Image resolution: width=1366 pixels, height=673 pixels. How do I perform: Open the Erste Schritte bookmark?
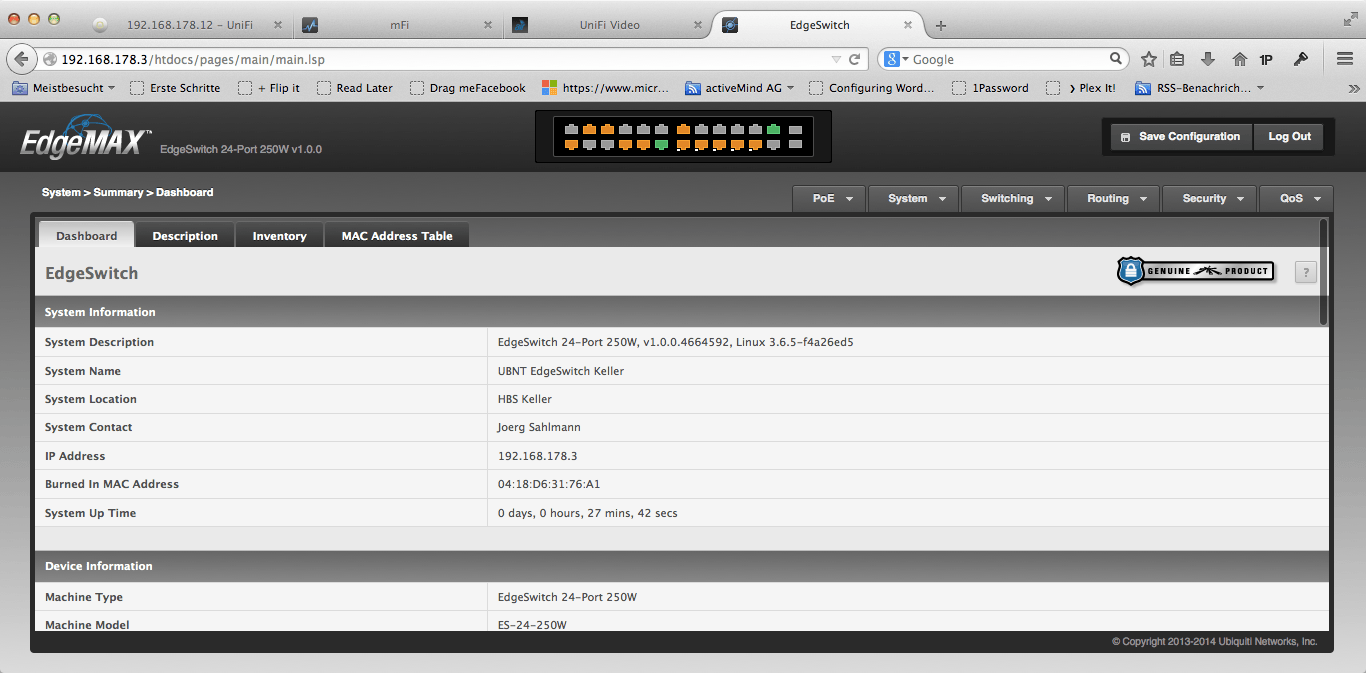click(x=175, y=88)
